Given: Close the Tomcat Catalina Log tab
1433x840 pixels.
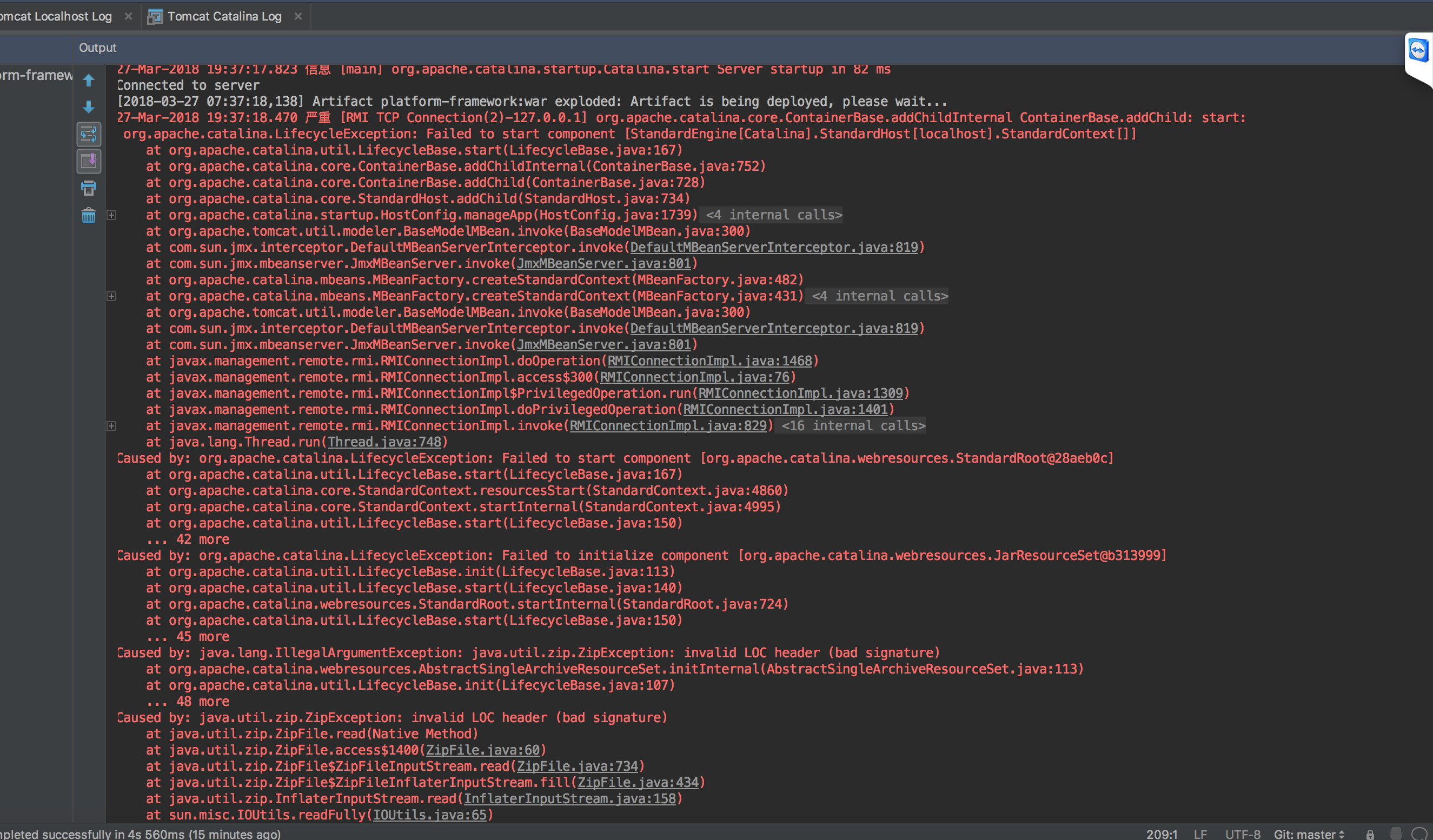Looking at the screenshot, I should 298,16.
